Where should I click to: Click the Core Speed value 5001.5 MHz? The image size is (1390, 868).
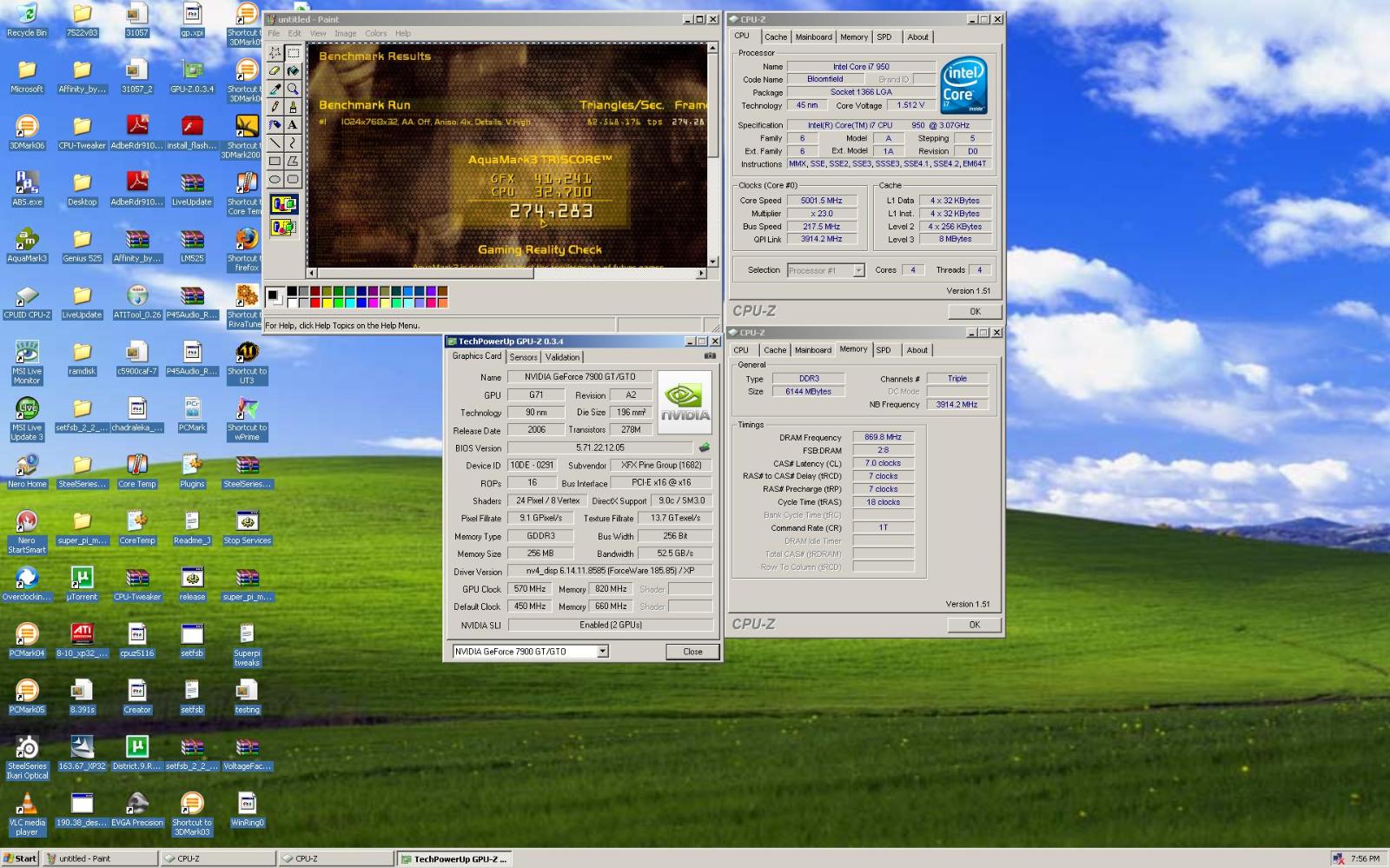tap(821, 201)
